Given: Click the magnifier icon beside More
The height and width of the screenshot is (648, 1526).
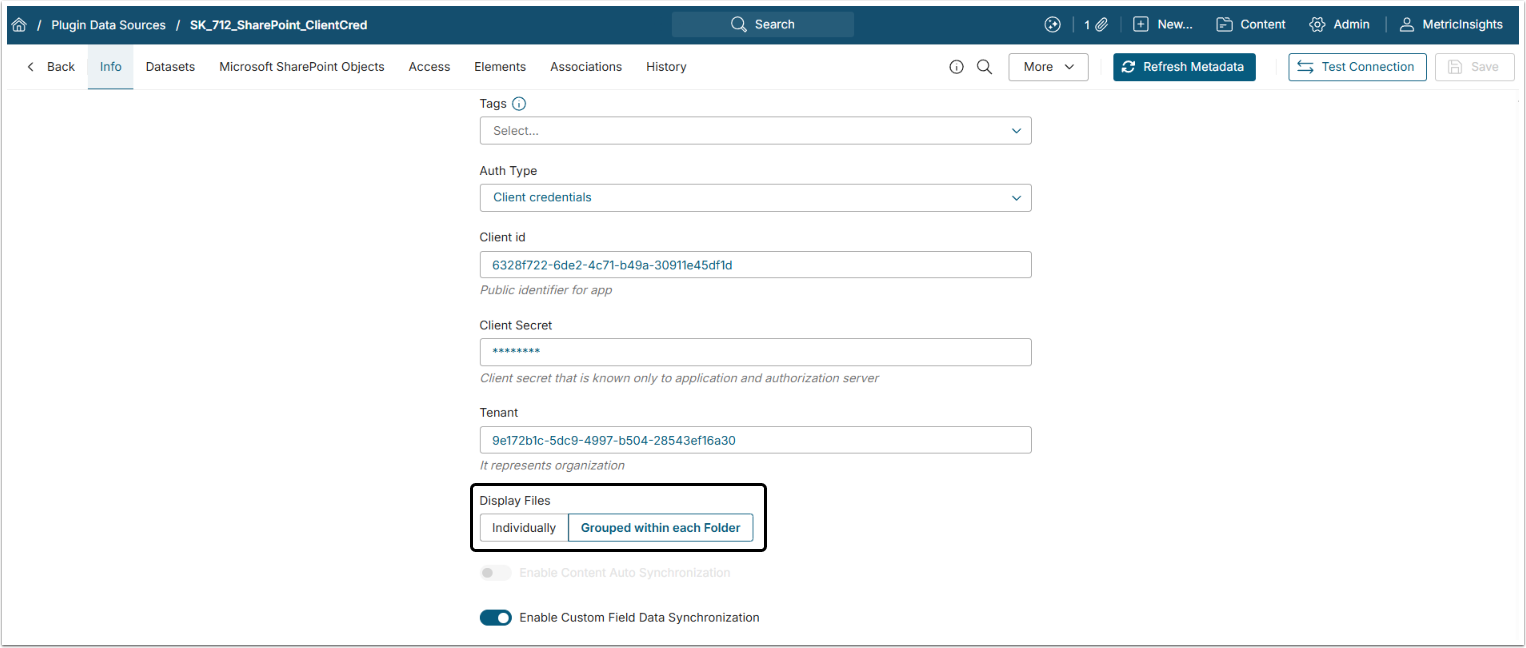Looking at the screenshot, I should tap(984, 67).
